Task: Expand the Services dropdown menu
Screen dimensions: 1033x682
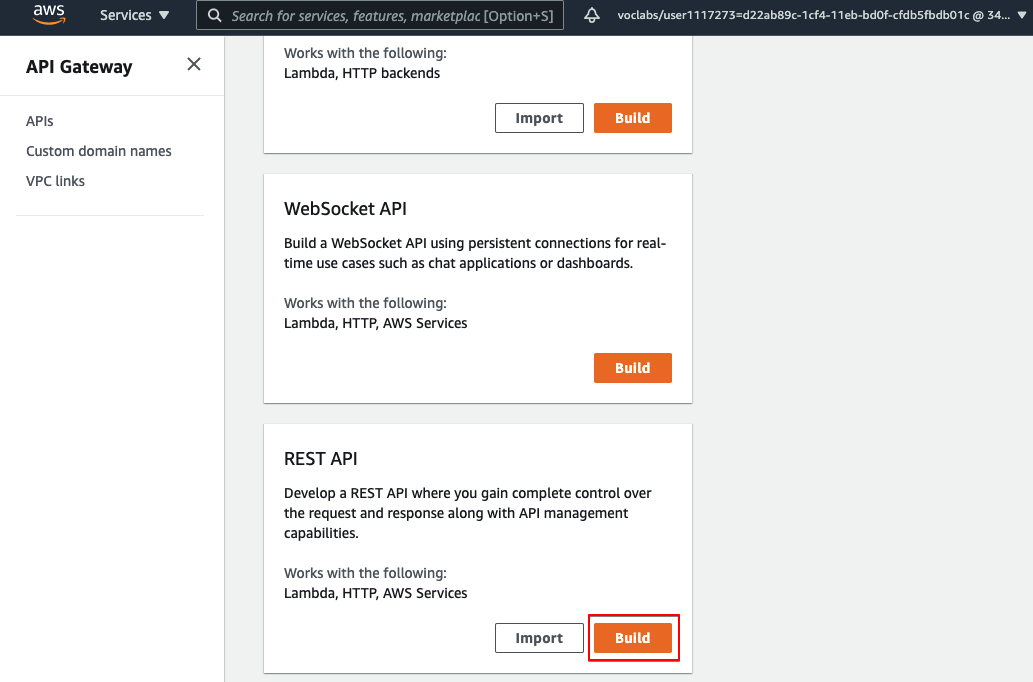Action: pyautogui.click(x=135, y=16)
